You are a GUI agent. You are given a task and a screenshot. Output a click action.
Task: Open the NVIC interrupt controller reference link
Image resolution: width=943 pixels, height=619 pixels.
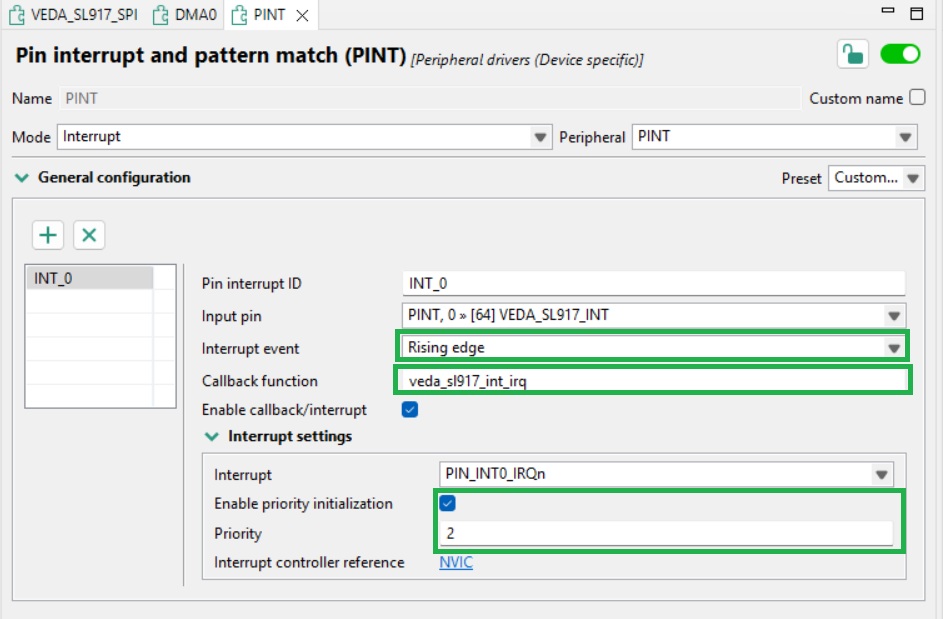click(x=456, y=562)
